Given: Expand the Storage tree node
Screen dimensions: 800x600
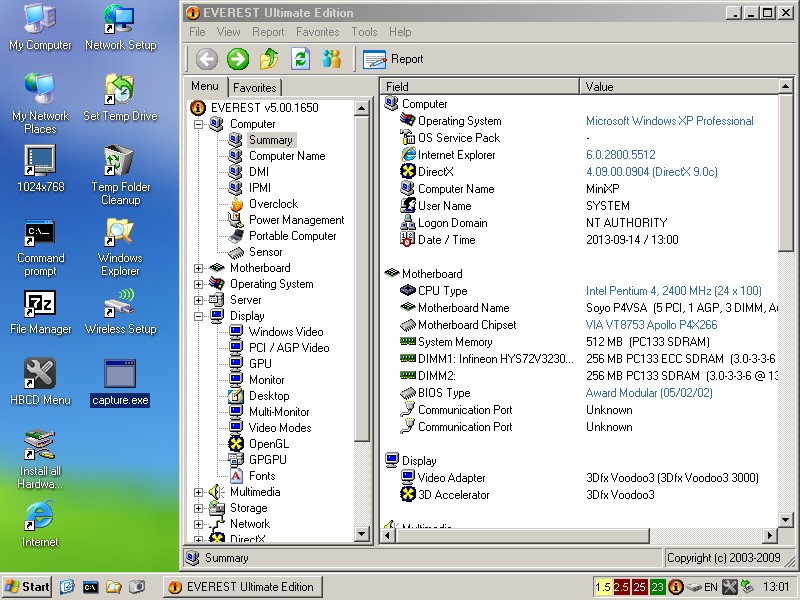Looking at the screenshot, I should pos(198,508).
